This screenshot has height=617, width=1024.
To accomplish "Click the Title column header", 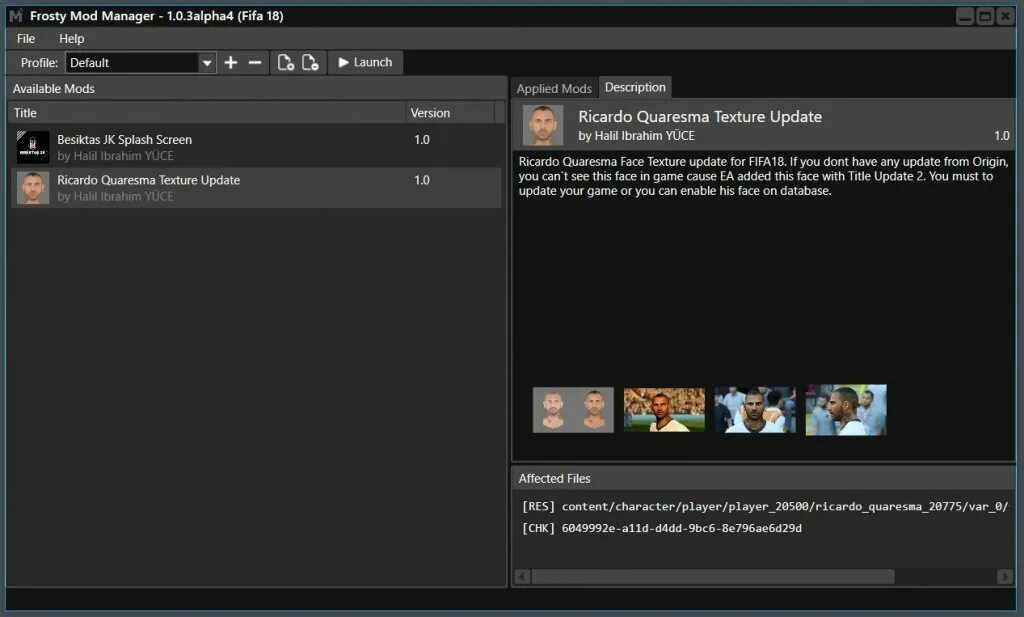I will pos(207,113).
